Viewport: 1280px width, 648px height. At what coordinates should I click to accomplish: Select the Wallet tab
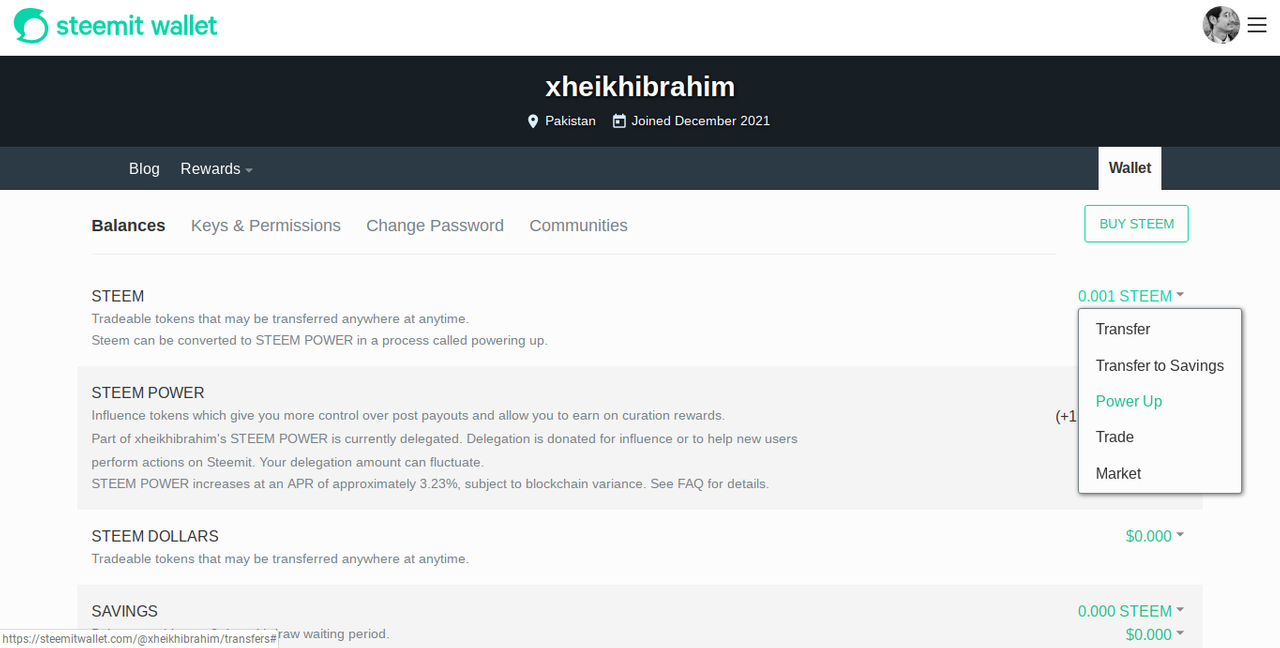(x=1130, y=168)
